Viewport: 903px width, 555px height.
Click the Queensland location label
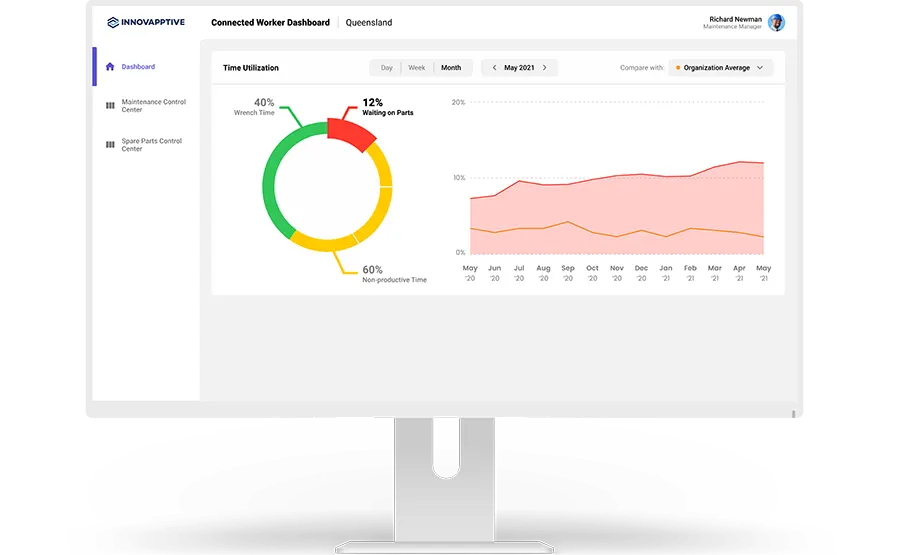tap(369, 22)
